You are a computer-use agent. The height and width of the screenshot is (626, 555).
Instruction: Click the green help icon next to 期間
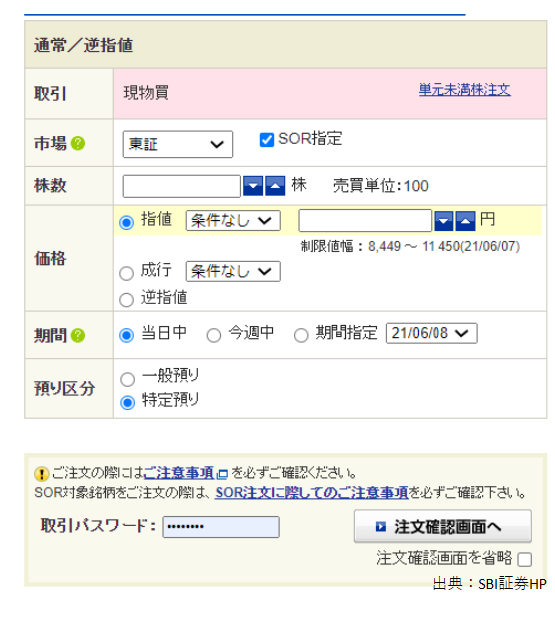[x=78, y=335]
